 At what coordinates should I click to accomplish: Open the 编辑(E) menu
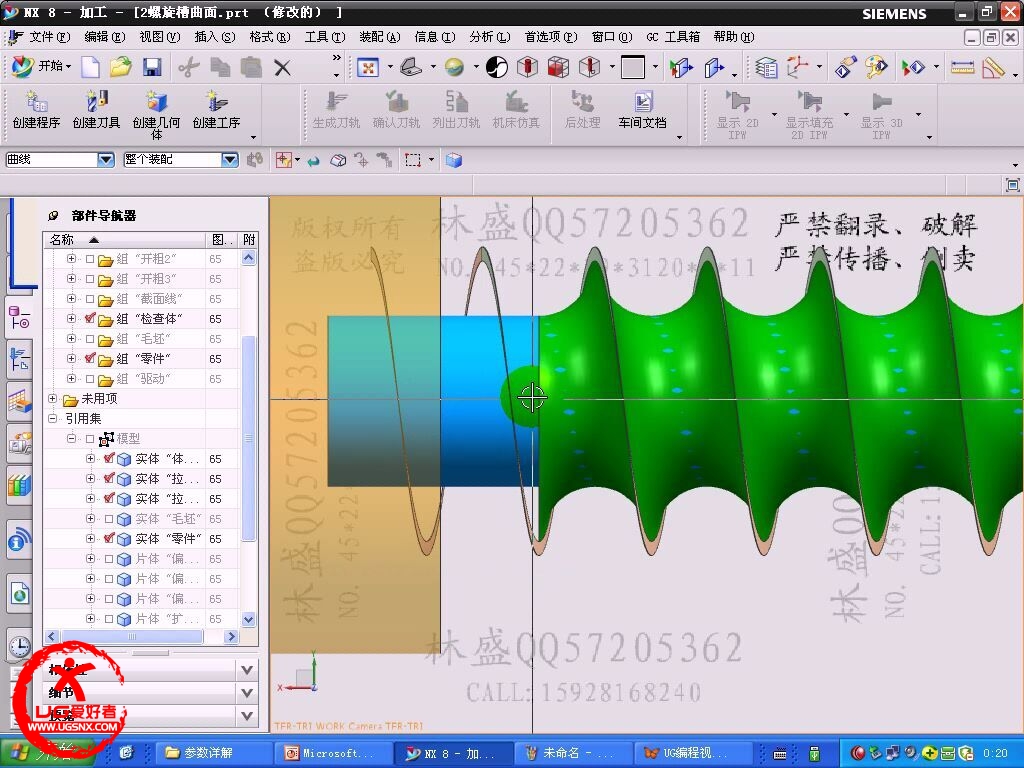(x=104, y=37)
